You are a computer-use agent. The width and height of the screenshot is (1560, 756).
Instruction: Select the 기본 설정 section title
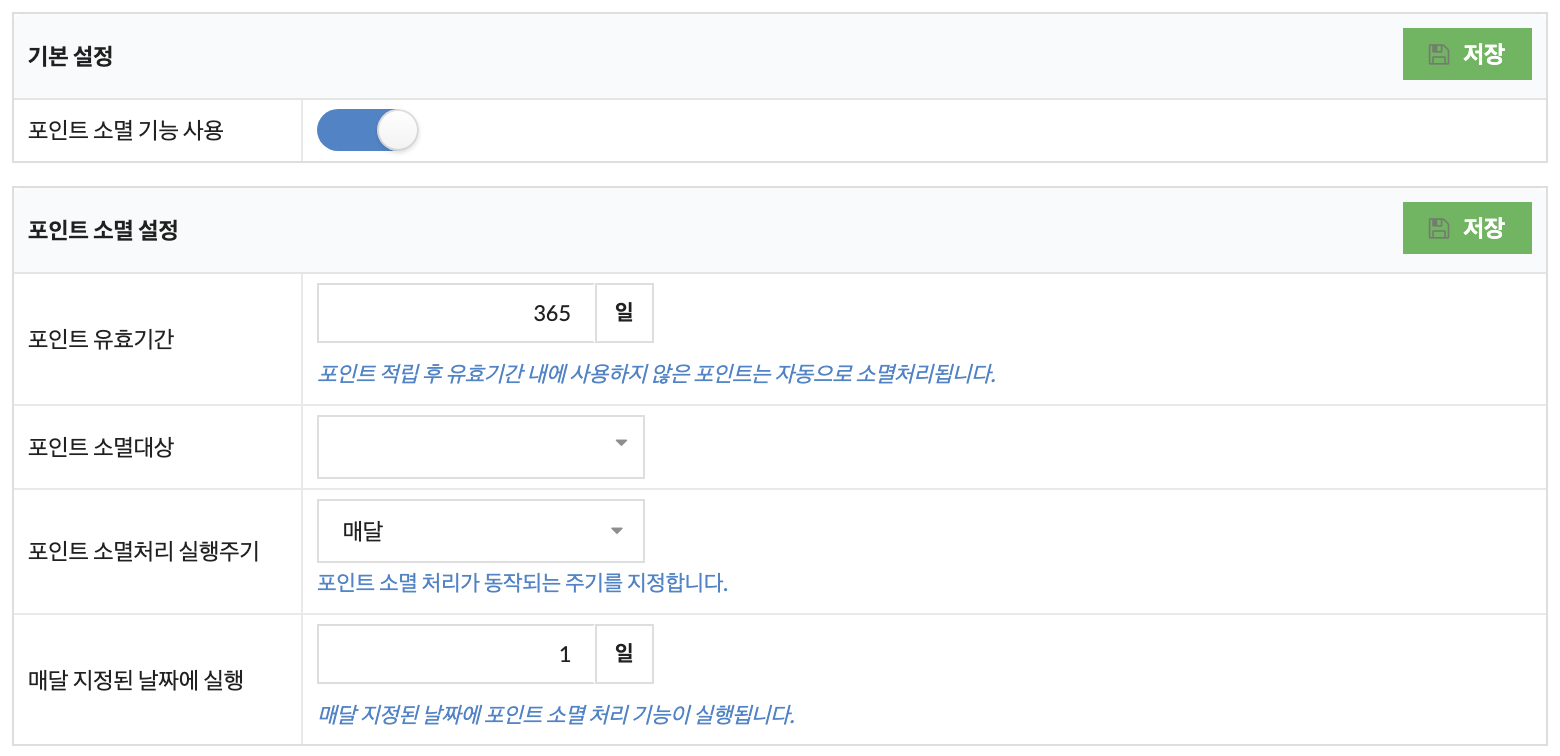70,56
